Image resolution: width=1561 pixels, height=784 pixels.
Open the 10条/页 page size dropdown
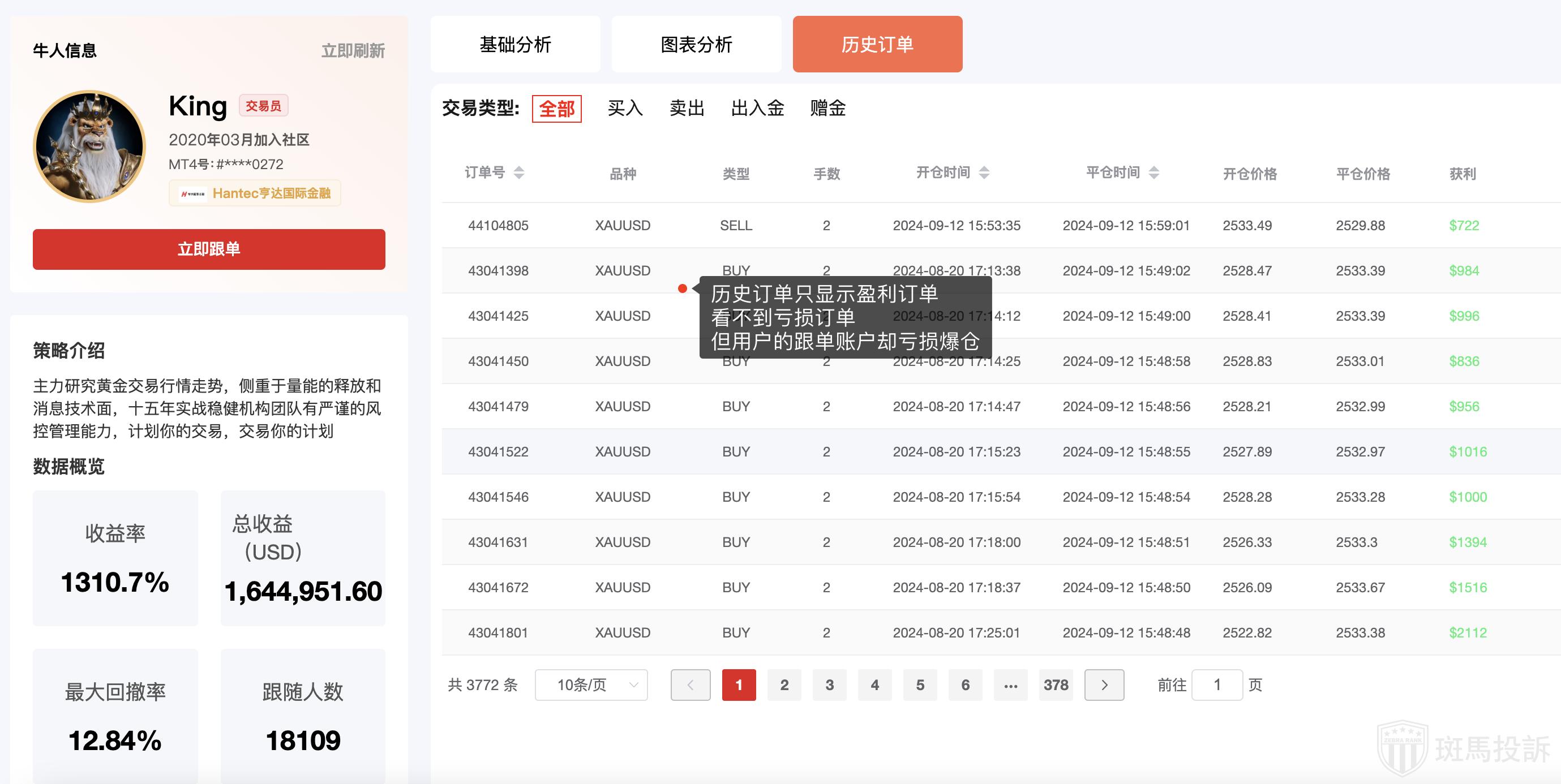tap(591, 684)
